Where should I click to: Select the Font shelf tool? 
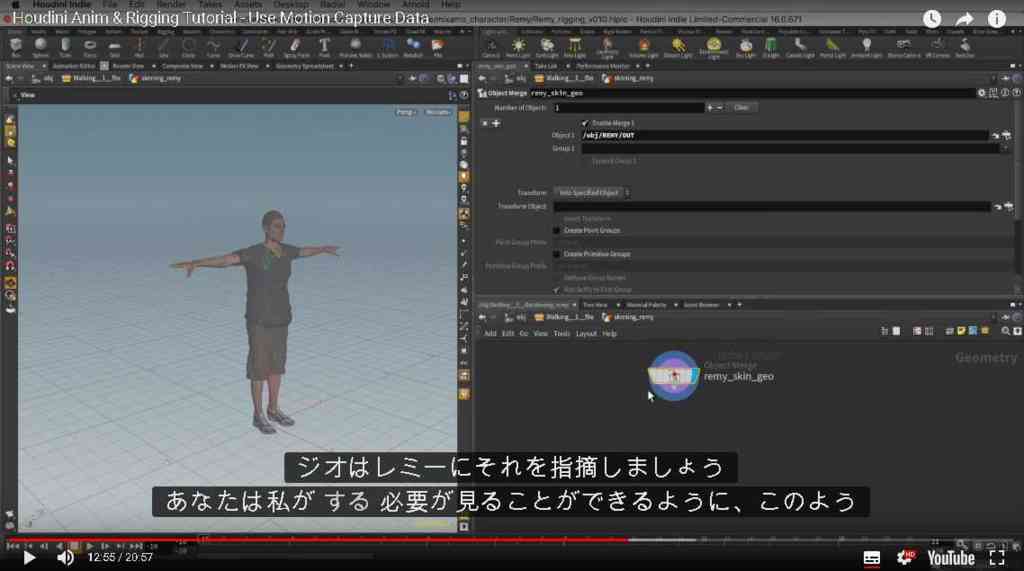click(324, 47)
